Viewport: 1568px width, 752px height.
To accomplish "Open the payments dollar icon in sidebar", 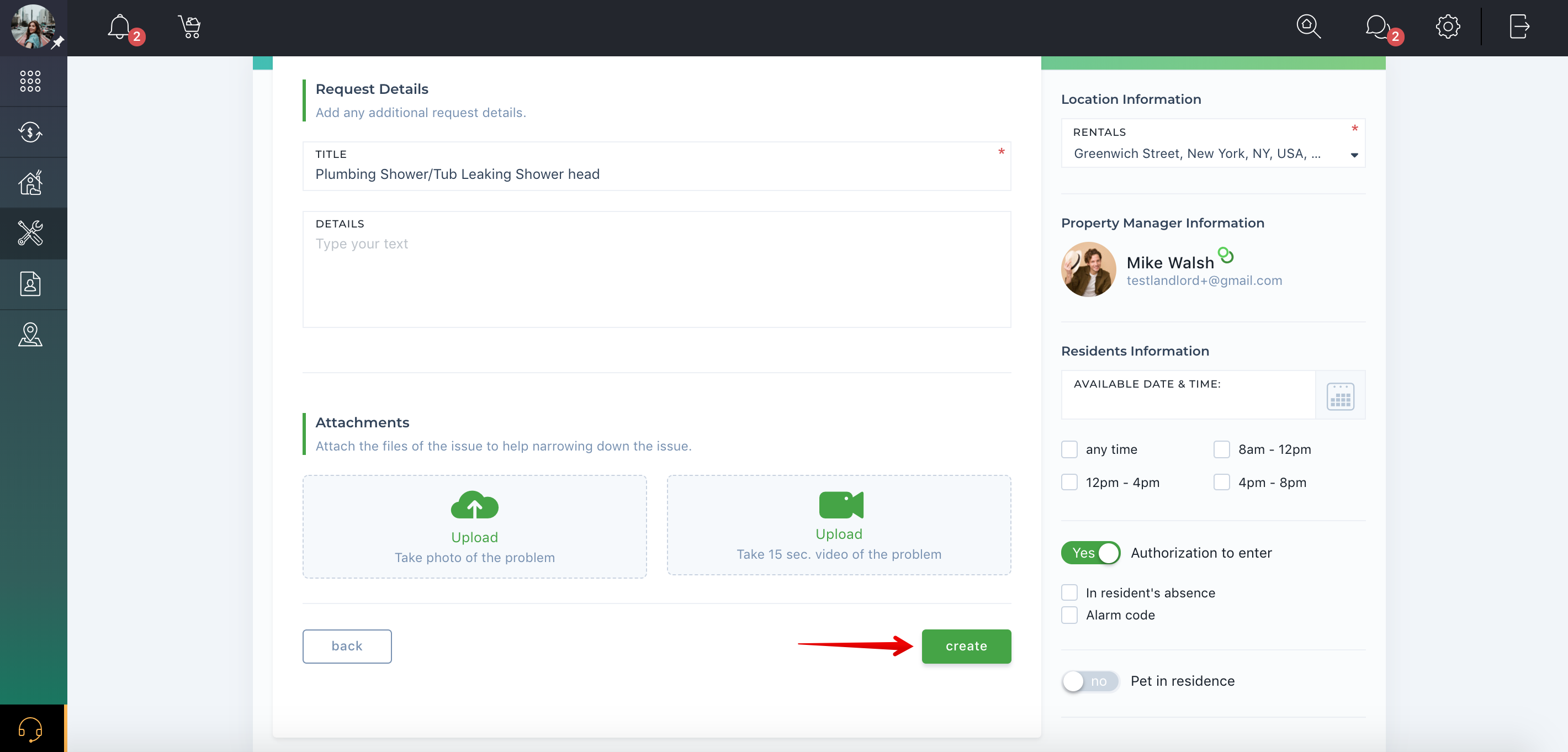I will (30, 132).
